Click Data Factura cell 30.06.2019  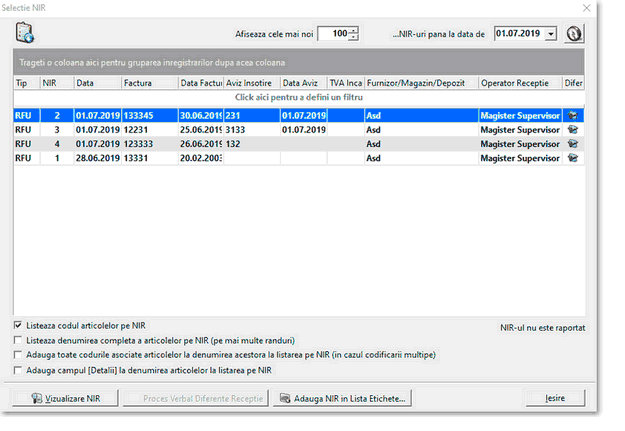click(x=201, y=116)
